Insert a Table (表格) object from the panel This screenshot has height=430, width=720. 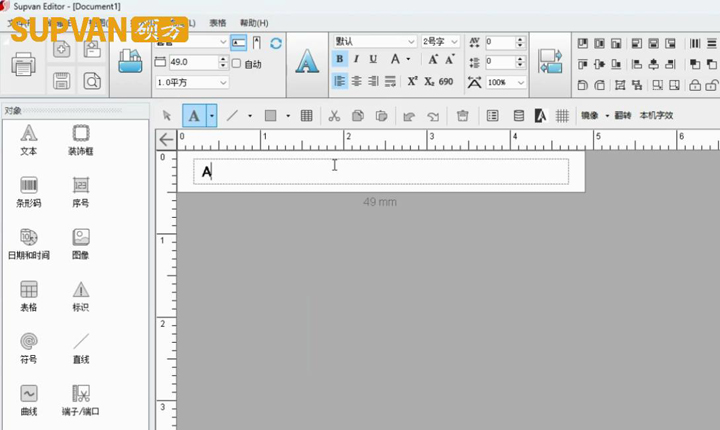coord(29,295)
